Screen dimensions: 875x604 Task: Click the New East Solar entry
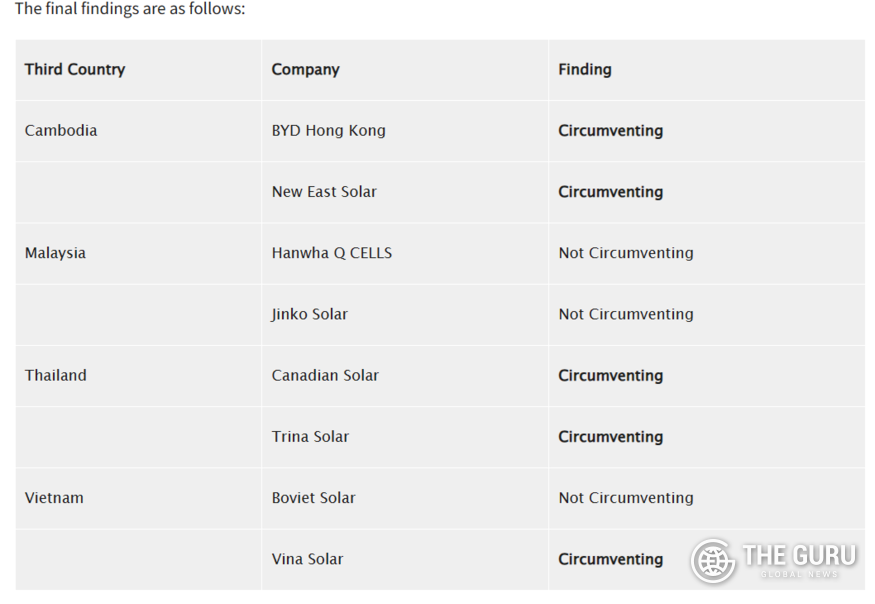(324, 191)
